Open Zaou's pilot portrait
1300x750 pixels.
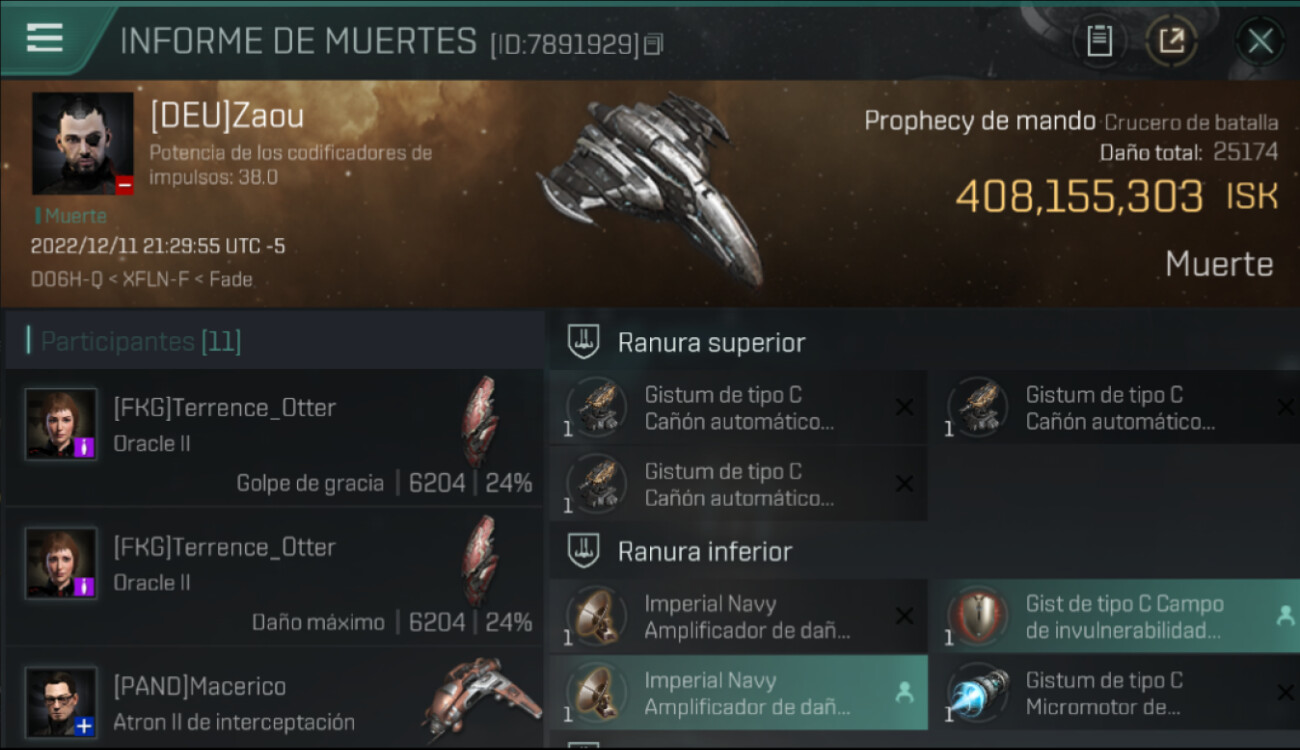click(x=83, y=144)
